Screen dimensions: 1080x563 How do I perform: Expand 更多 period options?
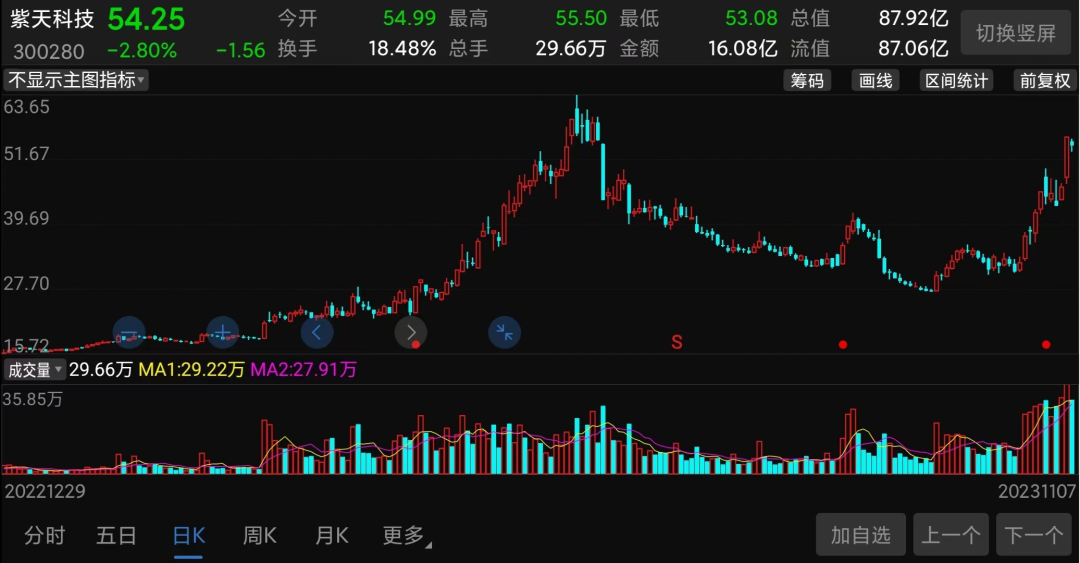406,535
